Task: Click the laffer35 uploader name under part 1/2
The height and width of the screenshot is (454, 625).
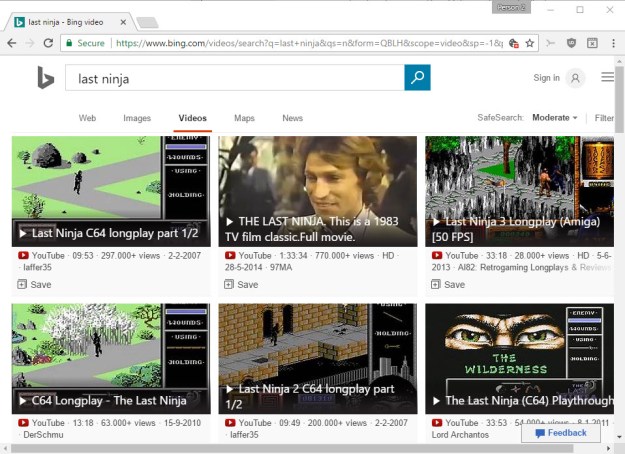Action: [x=37, y=267]
